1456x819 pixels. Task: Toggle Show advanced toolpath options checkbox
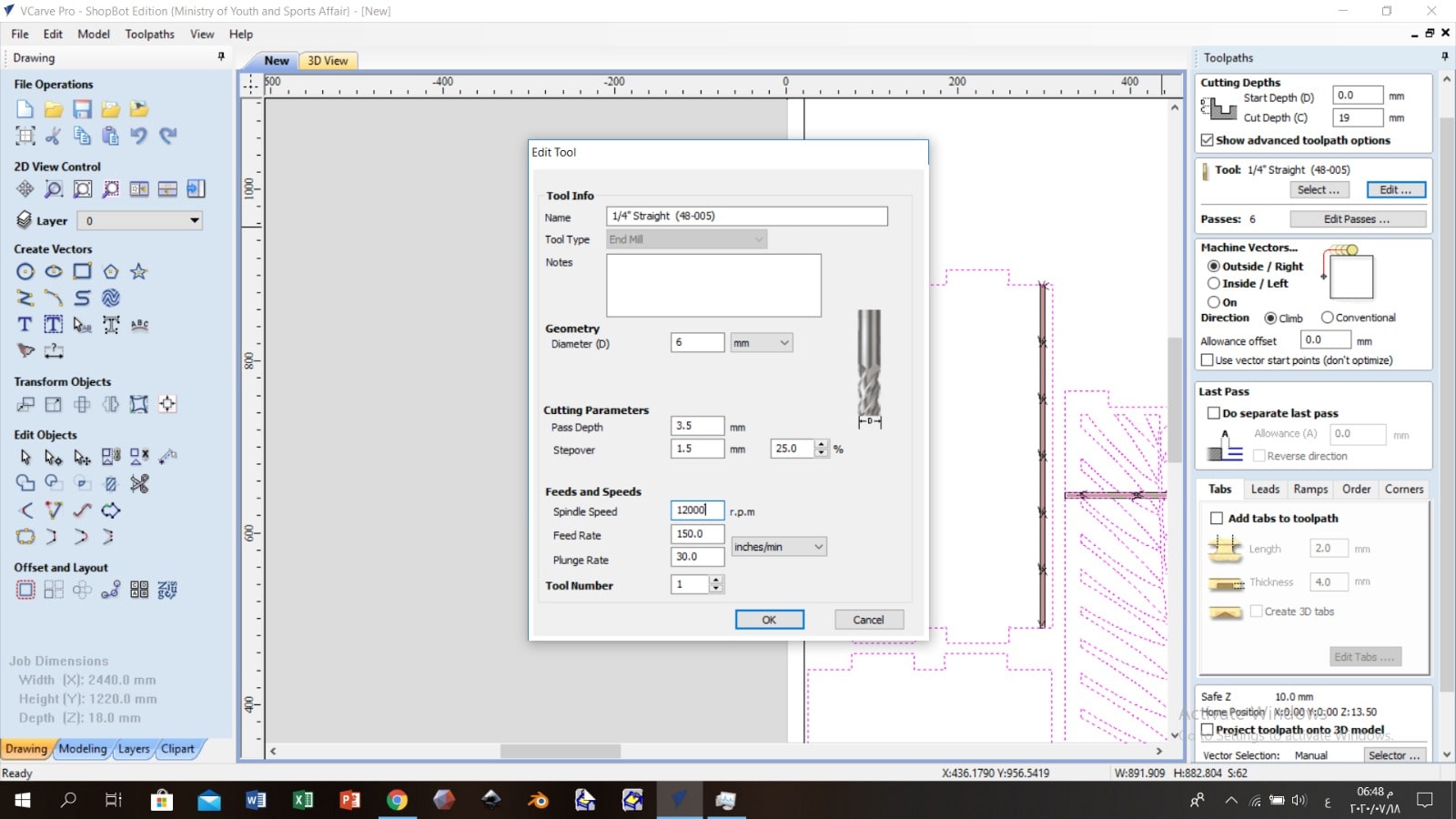point(1208,140)
